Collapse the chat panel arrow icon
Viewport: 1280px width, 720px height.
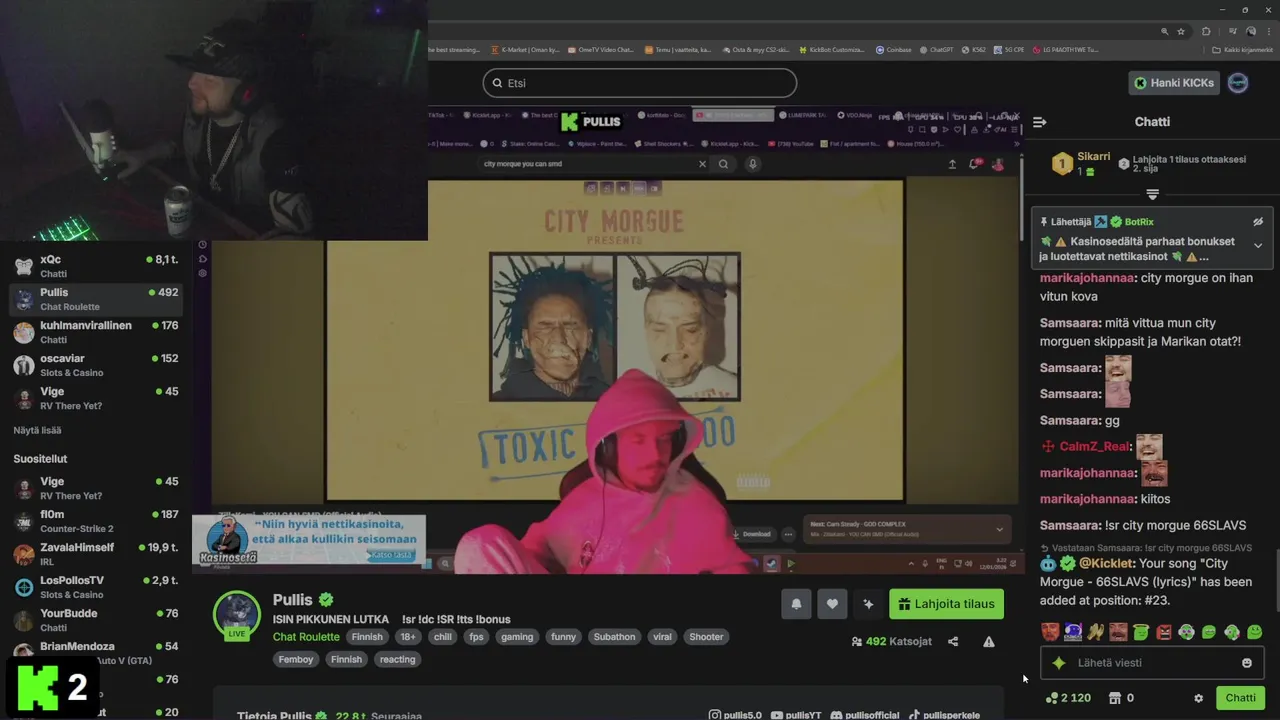[x=1040, y=122]
